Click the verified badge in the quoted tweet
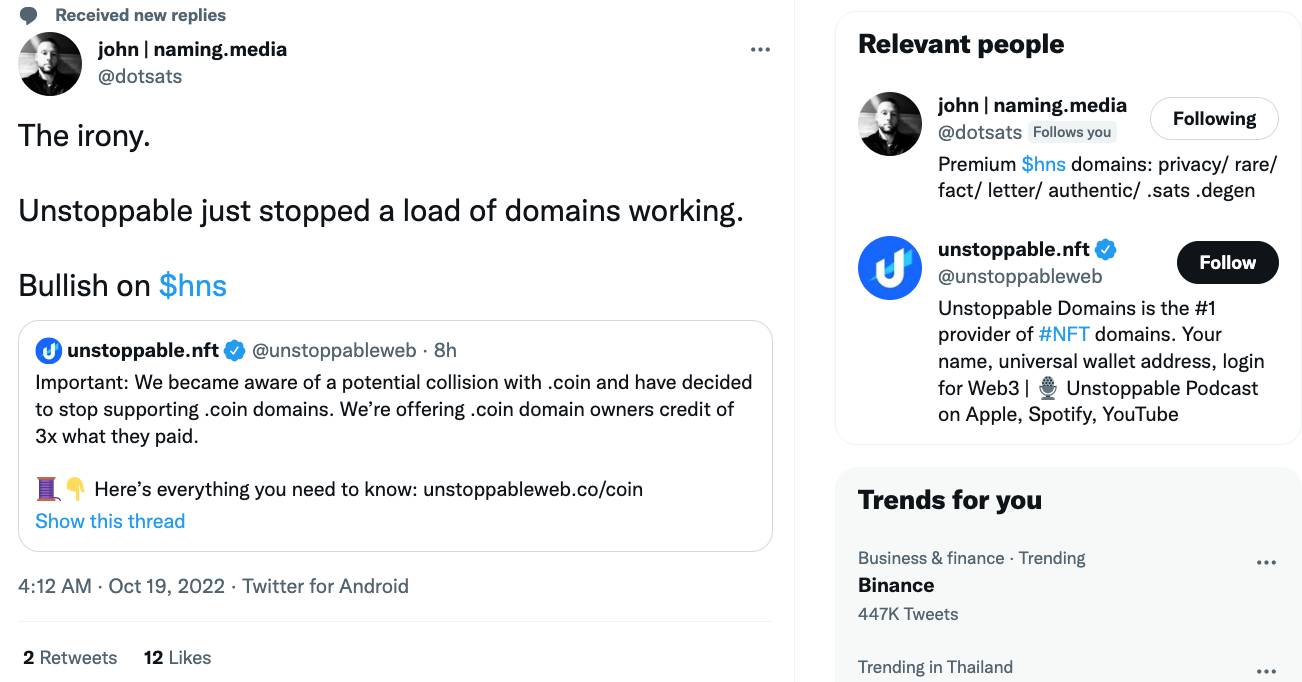This screenshot has height=682, width=1302. (x=235, y=350)
